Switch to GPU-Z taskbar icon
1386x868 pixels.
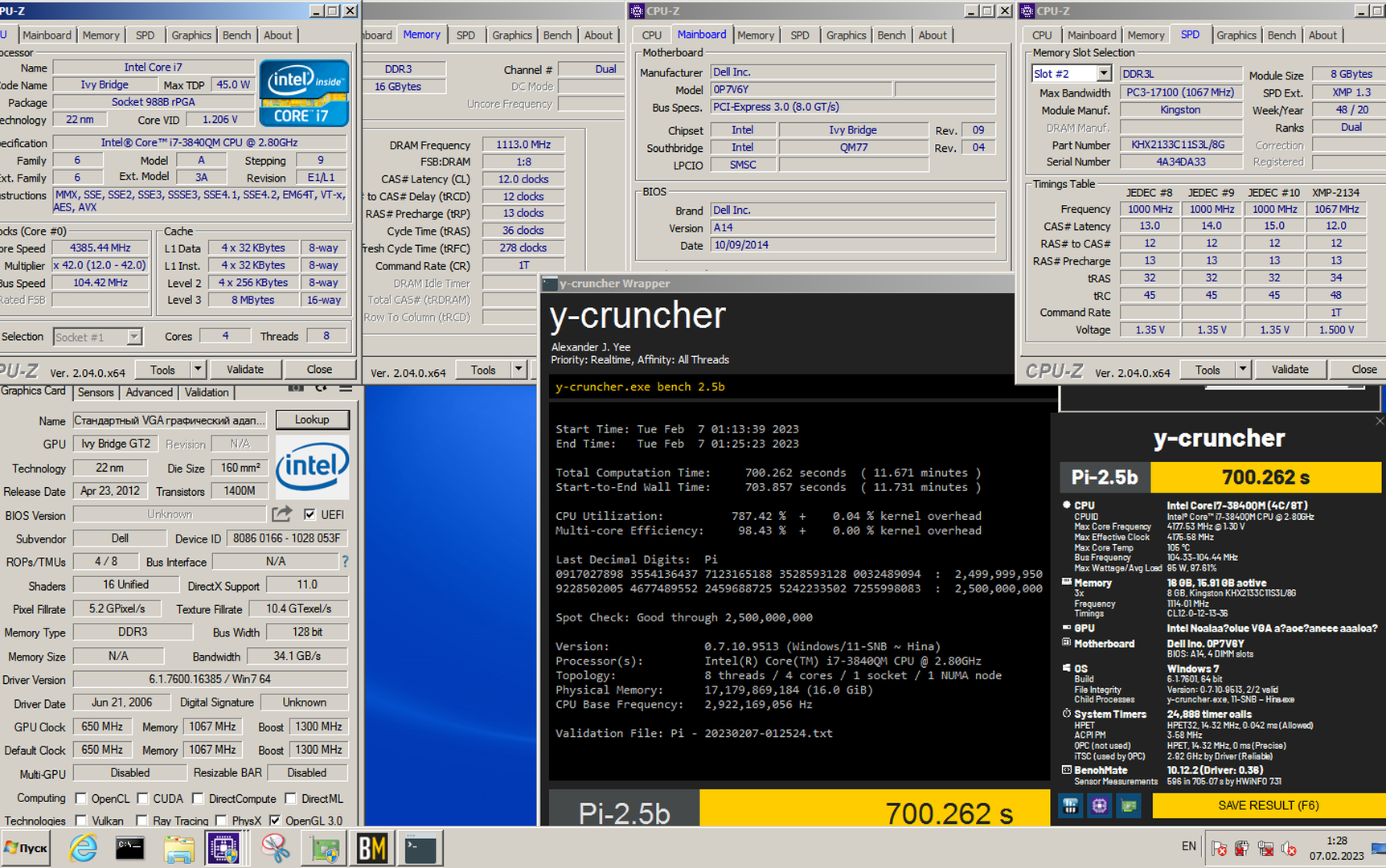pyautogui.click(x=324, y=848)
